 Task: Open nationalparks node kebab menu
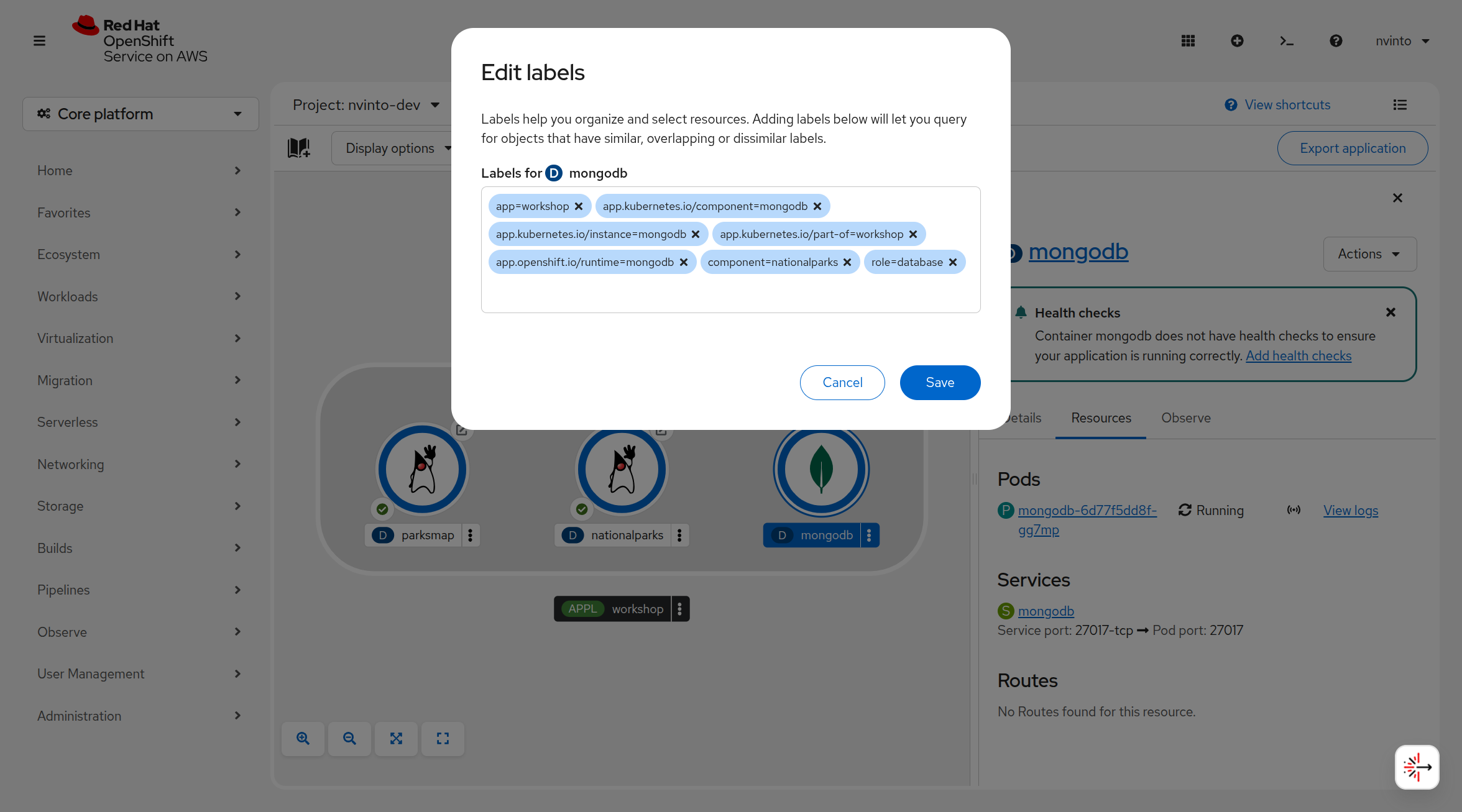pos(679,535)
